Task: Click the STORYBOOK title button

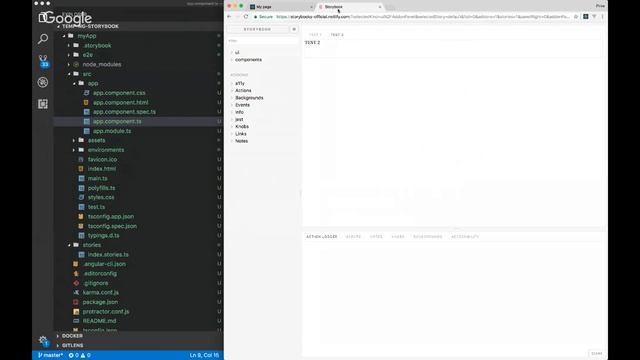Action: pos(258,29)
